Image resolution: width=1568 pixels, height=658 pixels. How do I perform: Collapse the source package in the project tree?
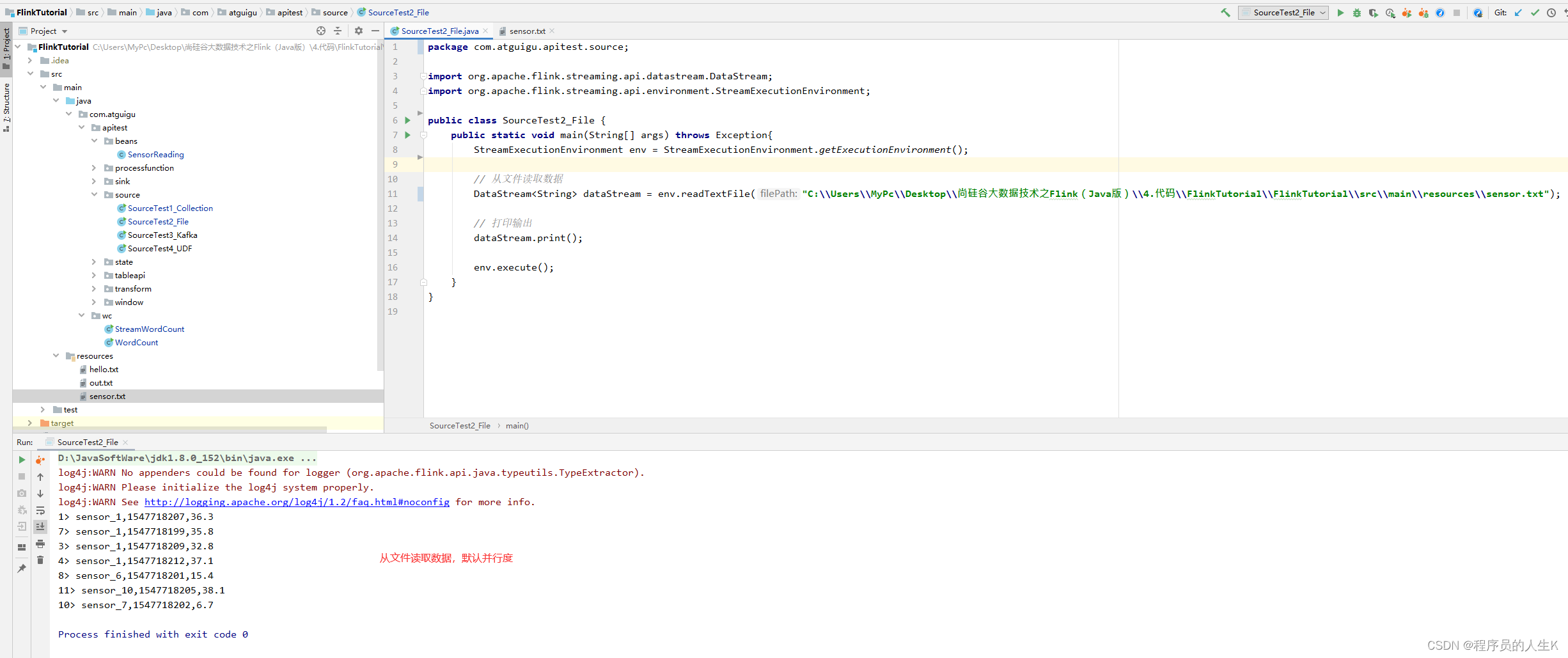click(94, 195)
